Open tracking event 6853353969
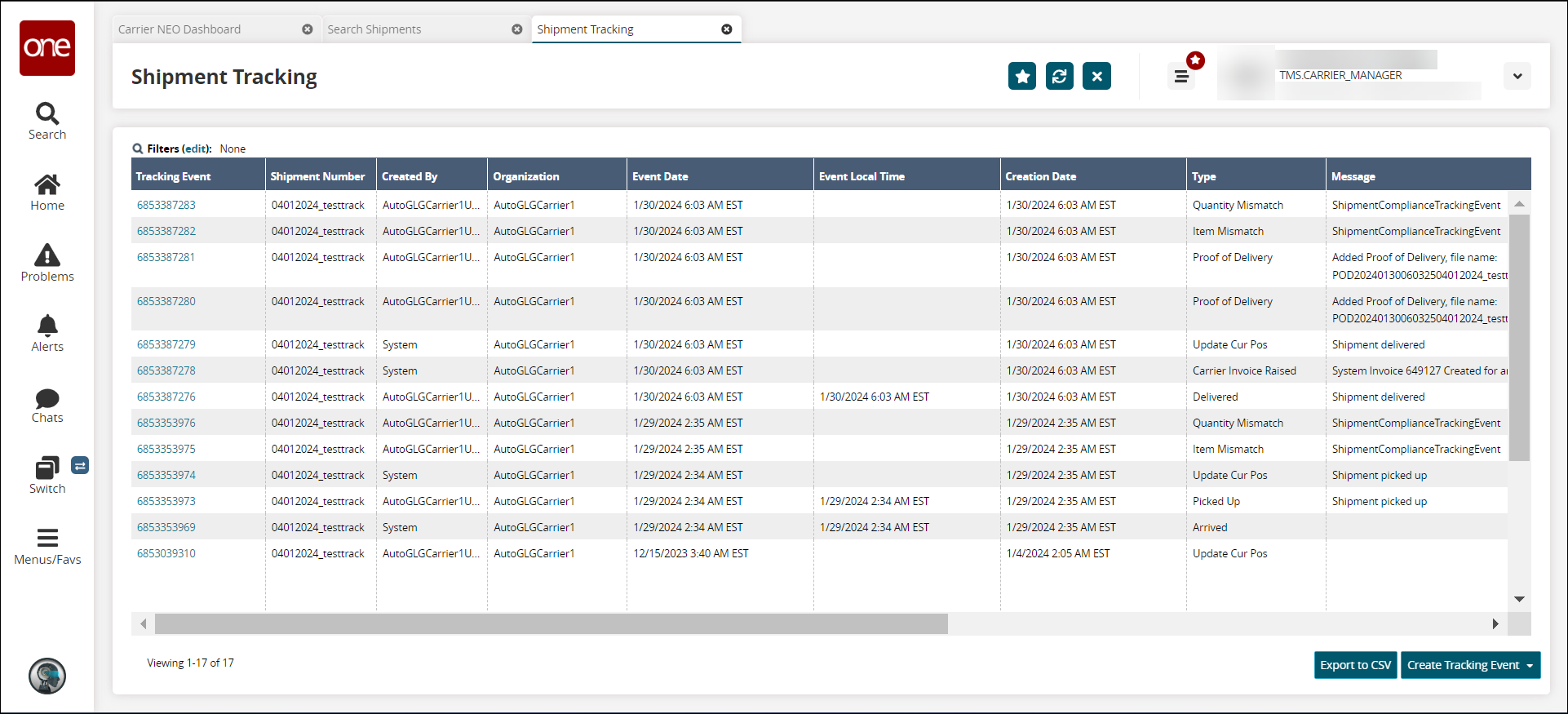This screenshot has height=714, width=1568. (166, 527)
